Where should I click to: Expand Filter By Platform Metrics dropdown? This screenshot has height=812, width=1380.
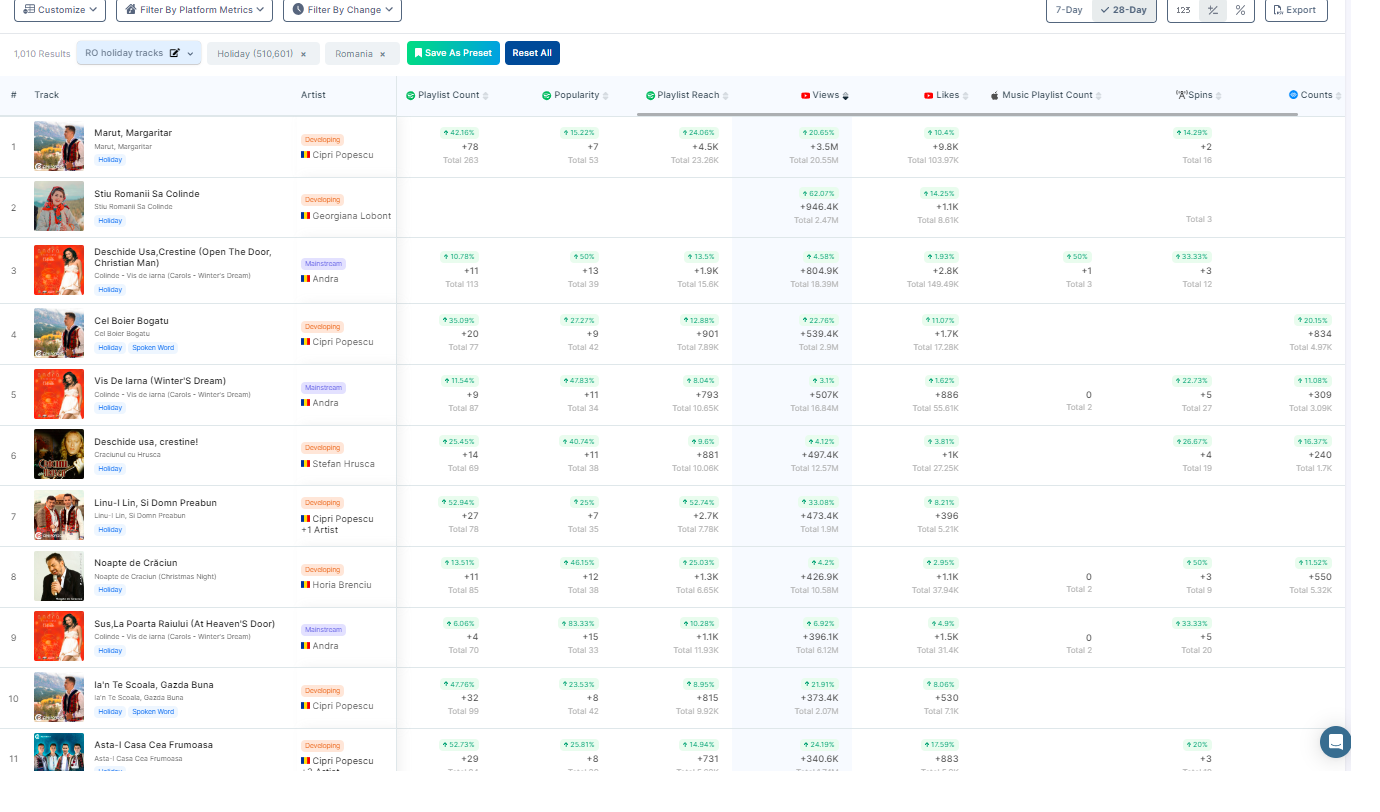pos(194,10)
